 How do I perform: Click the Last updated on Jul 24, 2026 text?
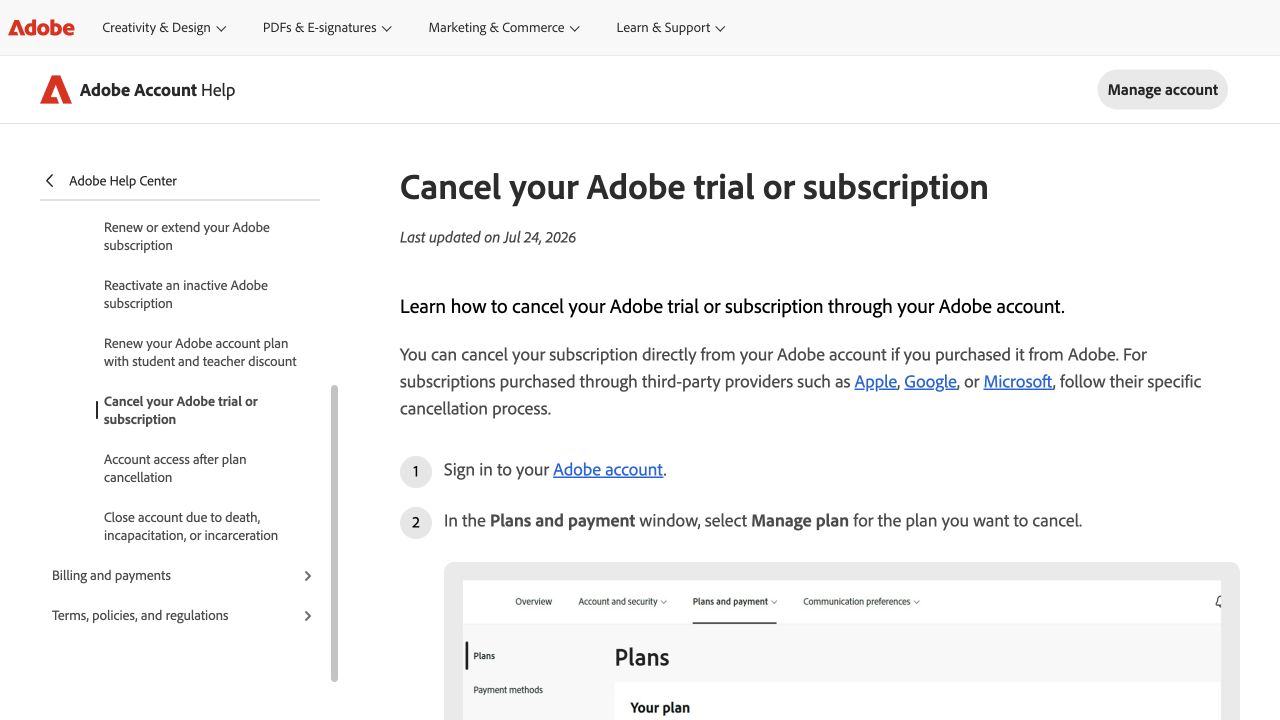(488, 238)
